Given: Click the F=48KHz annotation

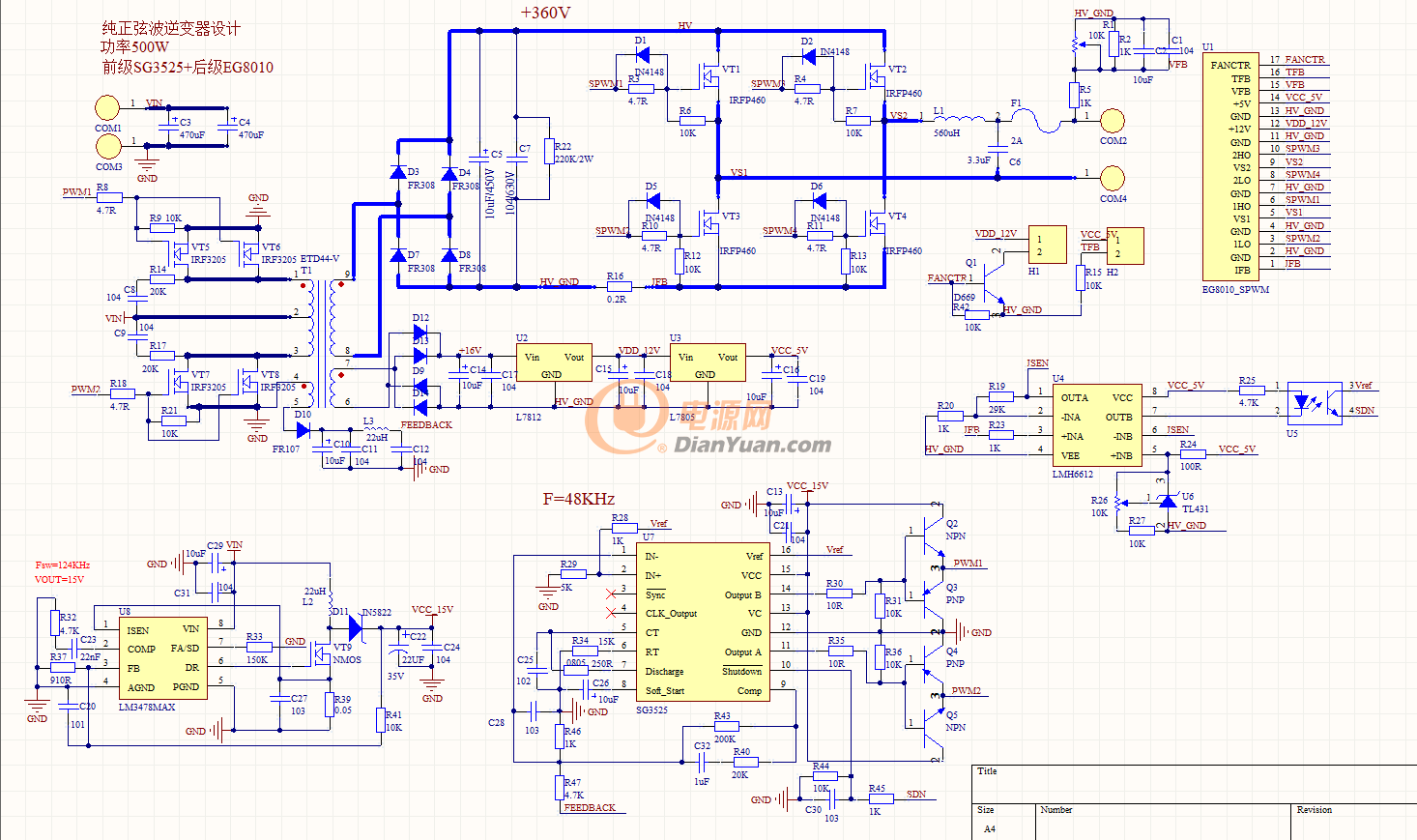Looking at the screenshot, I should [x=578, y=499].
